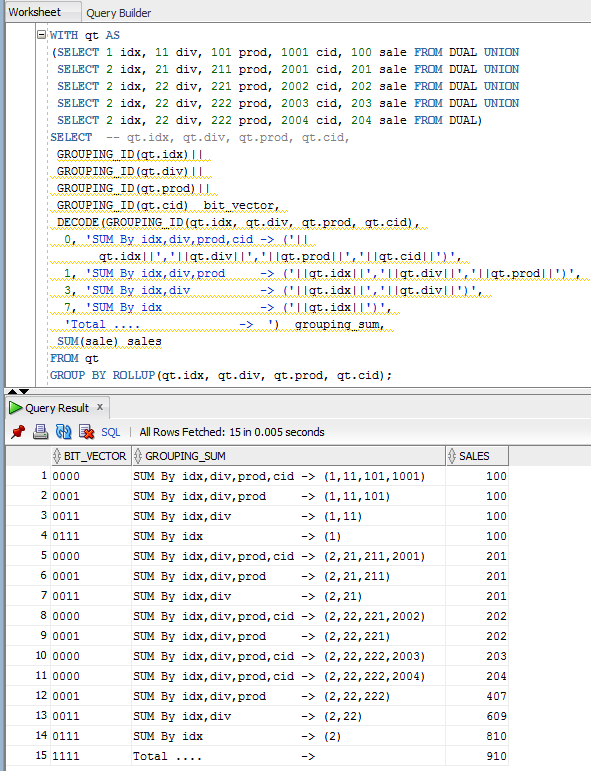Screen dimensions: 591x771
Task: Click the row number 15
Action: tap(29, 755)
